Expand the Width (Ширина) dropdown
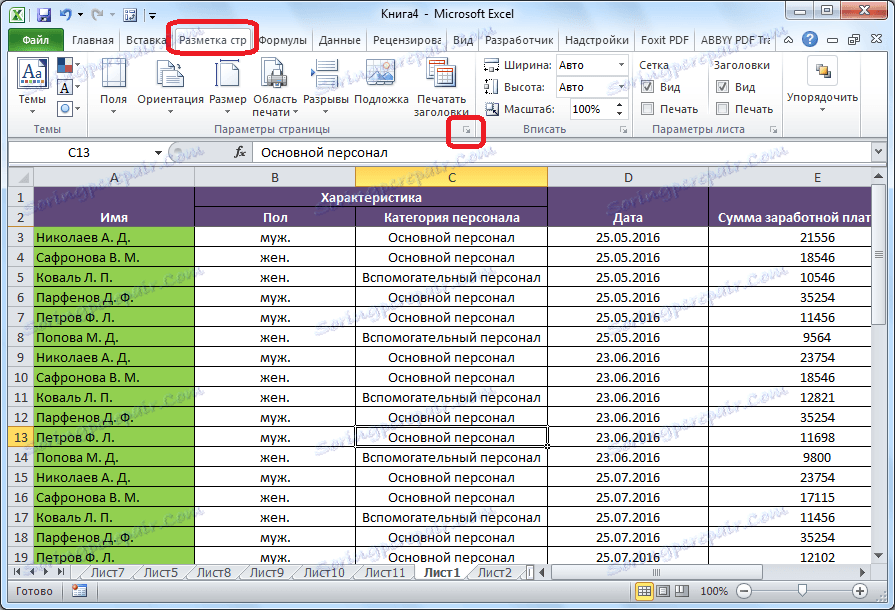Image resolution: width=895 pixels, height=610 pixels. tap(620, 65)
